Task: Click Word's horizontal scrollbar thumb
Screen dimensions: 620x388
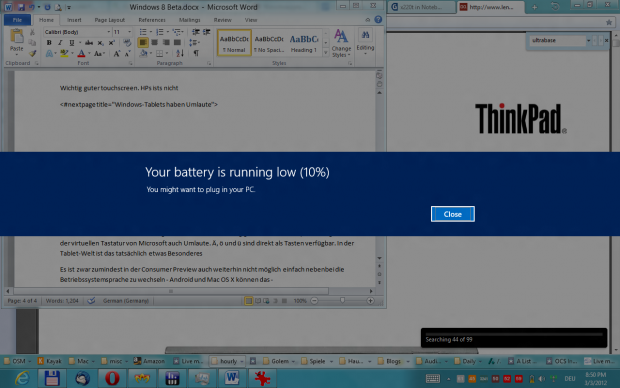Action: [171, 291]
